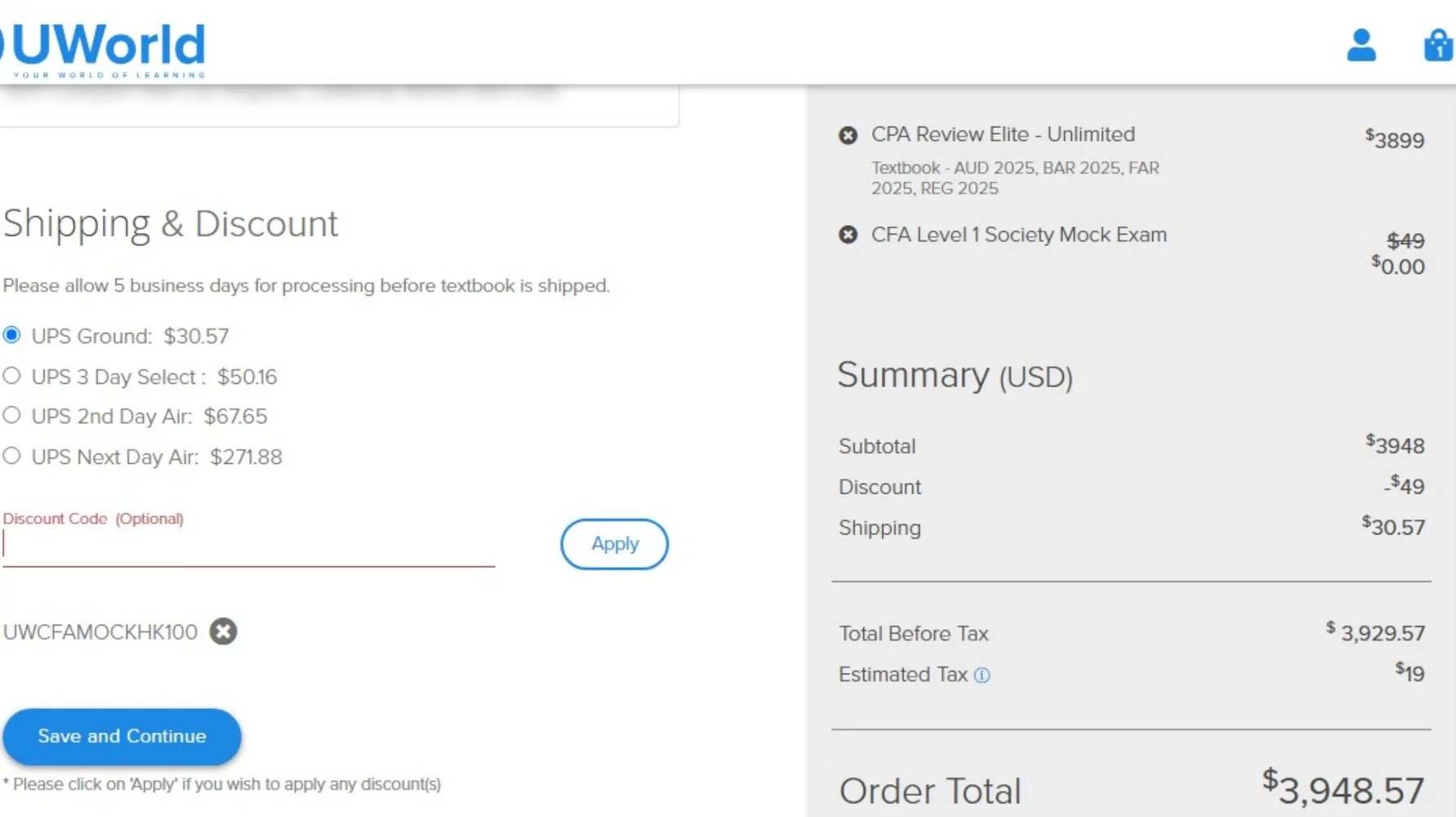Keep UPS Ground shipping selected
This screenshot has height=817, width=1456.
pyautogui.click(x=11, y=334)
